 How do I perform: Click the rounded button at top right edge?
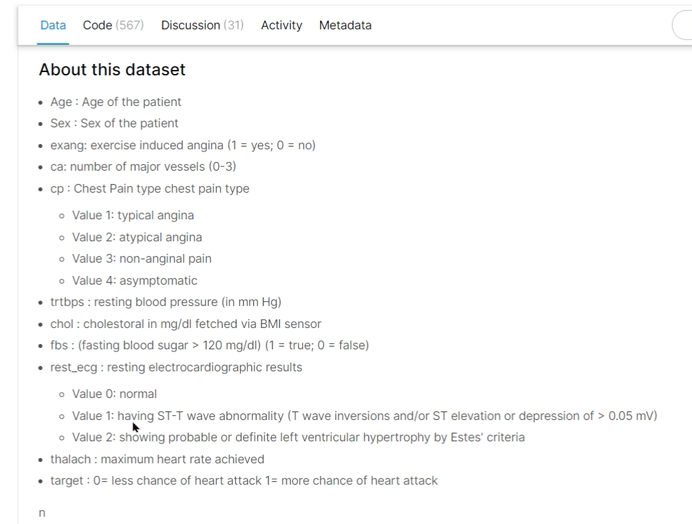(x=682, y=25)
